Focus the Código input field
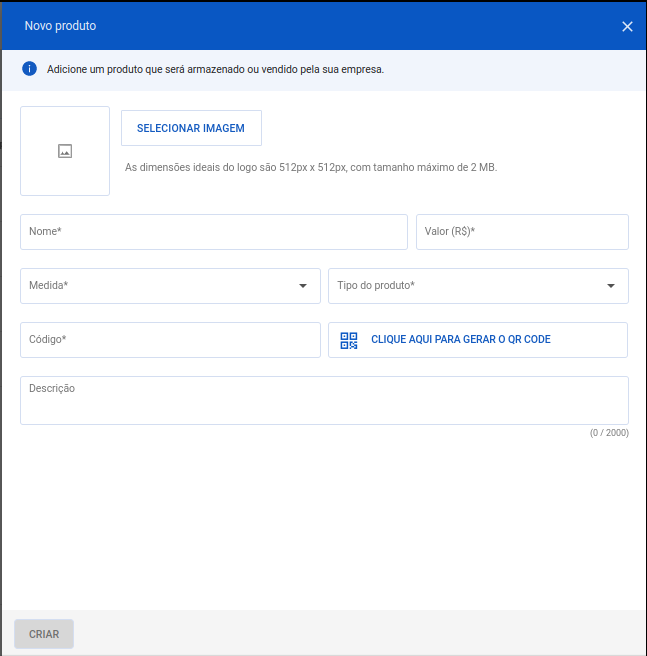This screenshot has width=647, height=656. [x=170, y=340]
